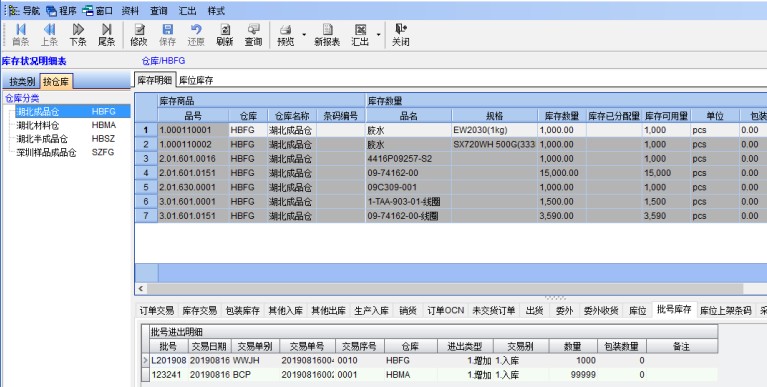Close the form with 关闭

click(x=401, y=35)
